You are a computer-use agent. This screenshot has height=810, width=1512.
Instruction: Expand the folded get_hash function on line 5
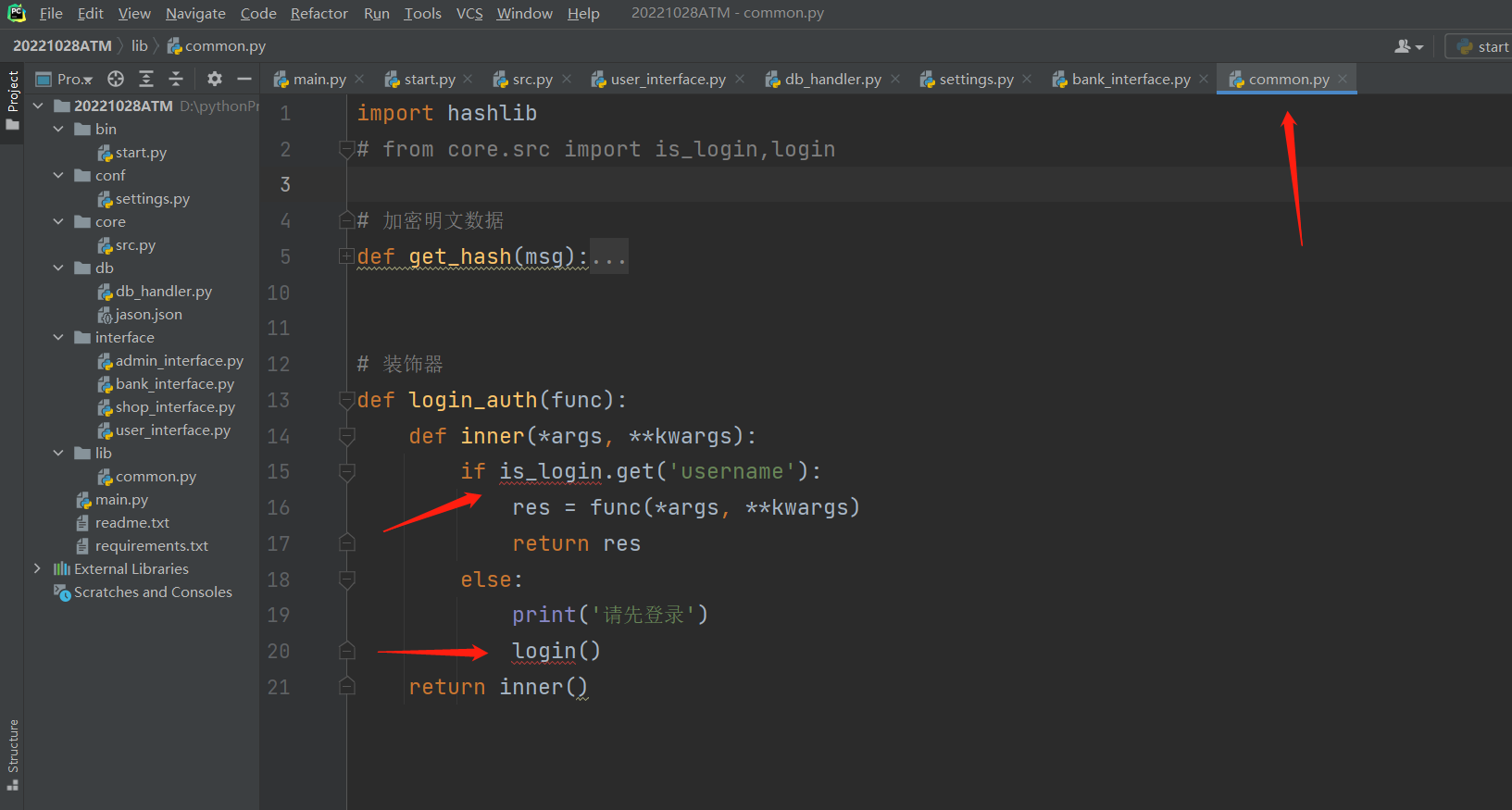347,256
